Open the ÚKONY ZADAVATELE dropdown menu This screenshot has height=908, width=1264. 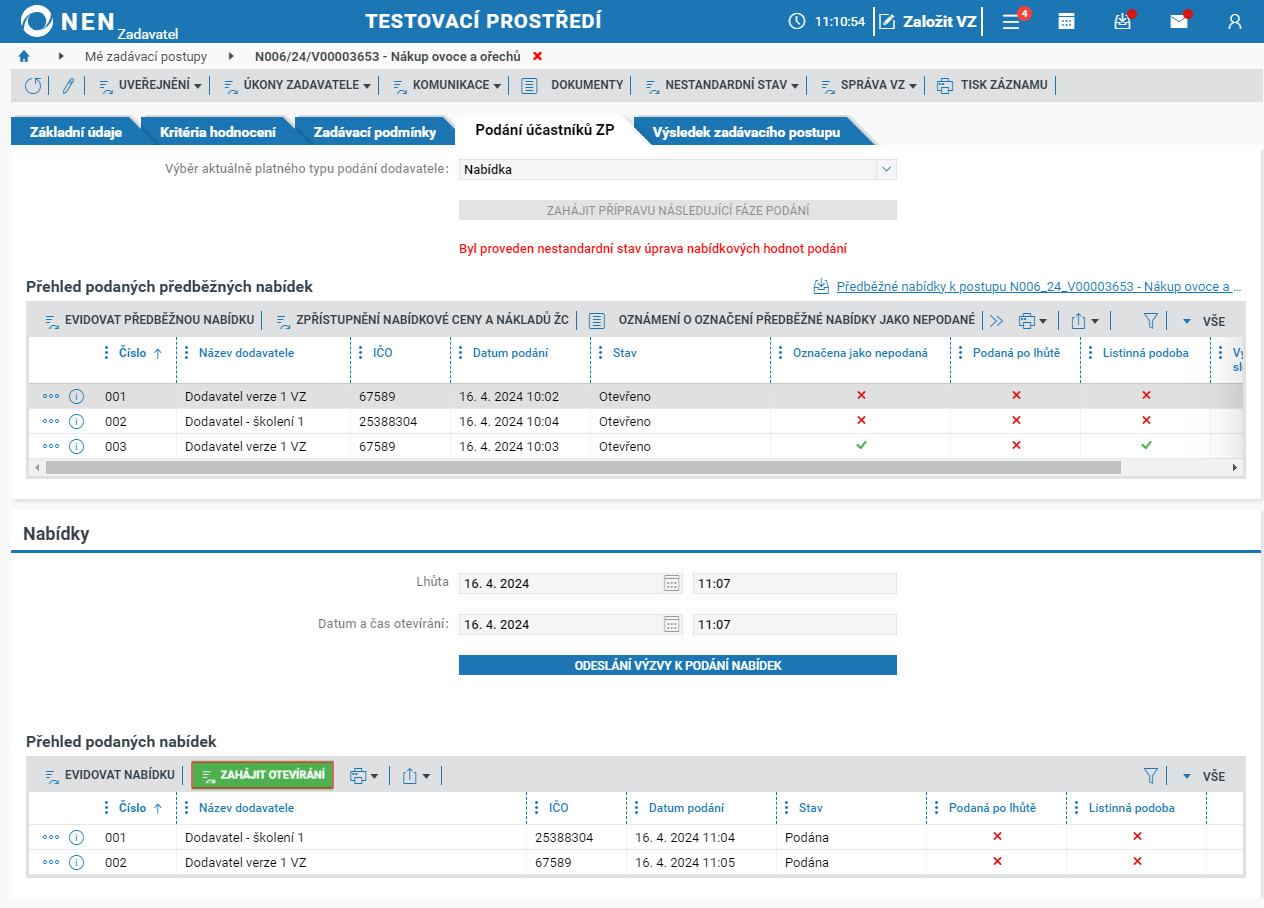pyautogui.click(x=297, y=86)
